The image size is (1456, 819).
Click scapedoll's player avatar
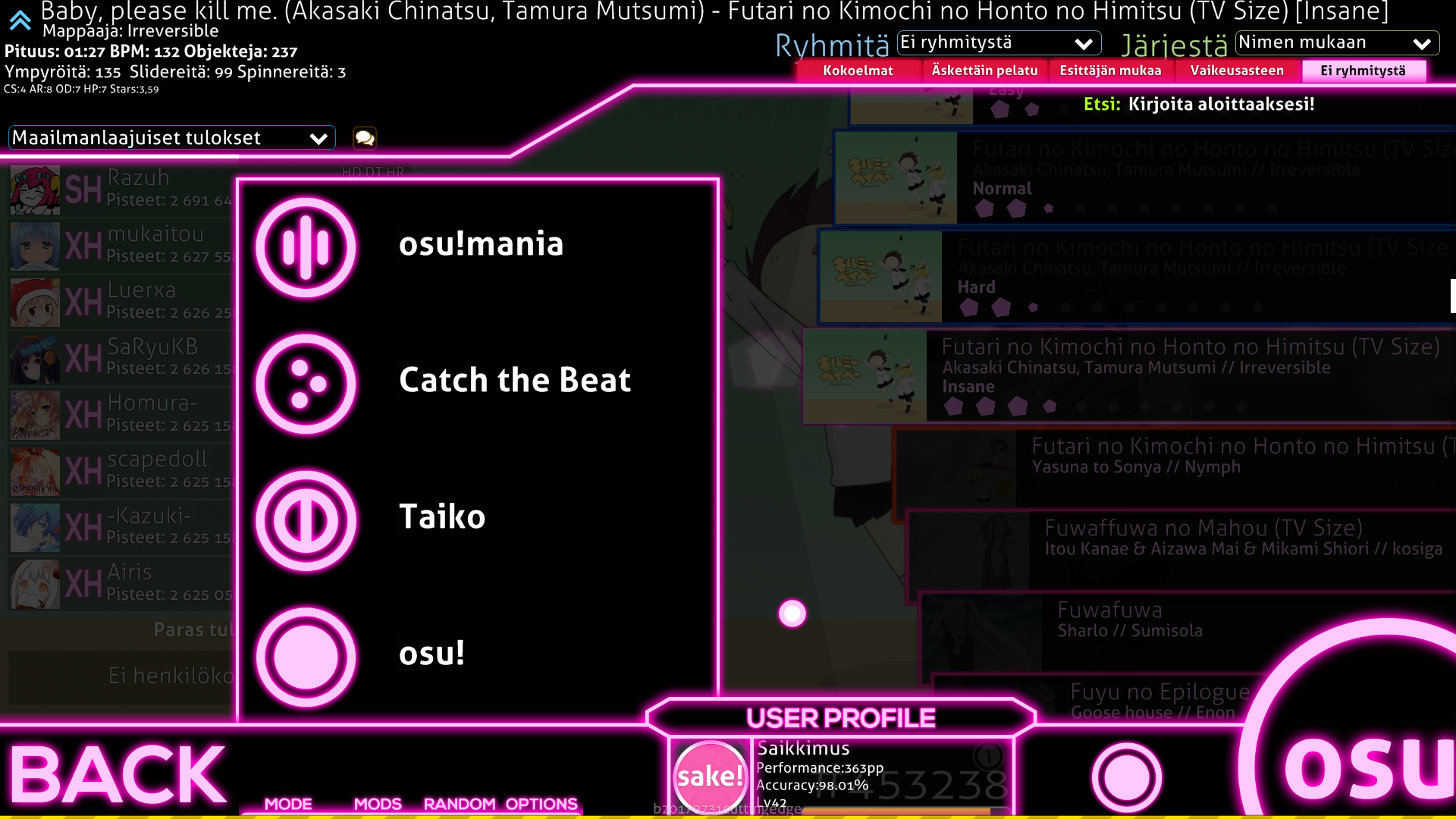(x=35, y=471)
